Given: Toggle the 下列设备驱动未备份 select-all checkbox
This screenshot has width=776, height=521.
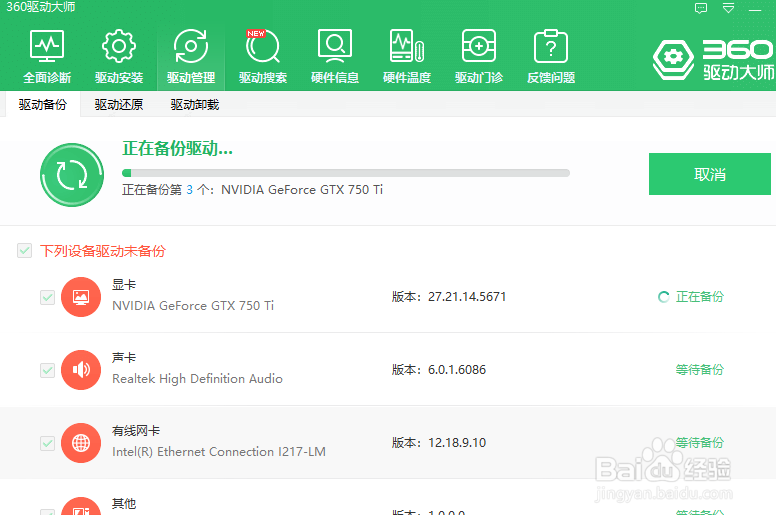Looking at the screenshot, I should click(x=24, y=251).
